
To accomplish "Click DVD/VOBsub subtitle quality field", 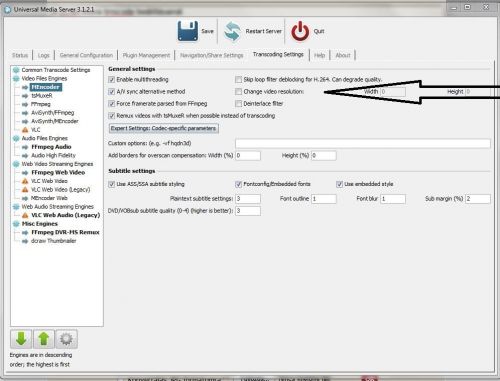I will pyautogui.click(x=248, y=211).
